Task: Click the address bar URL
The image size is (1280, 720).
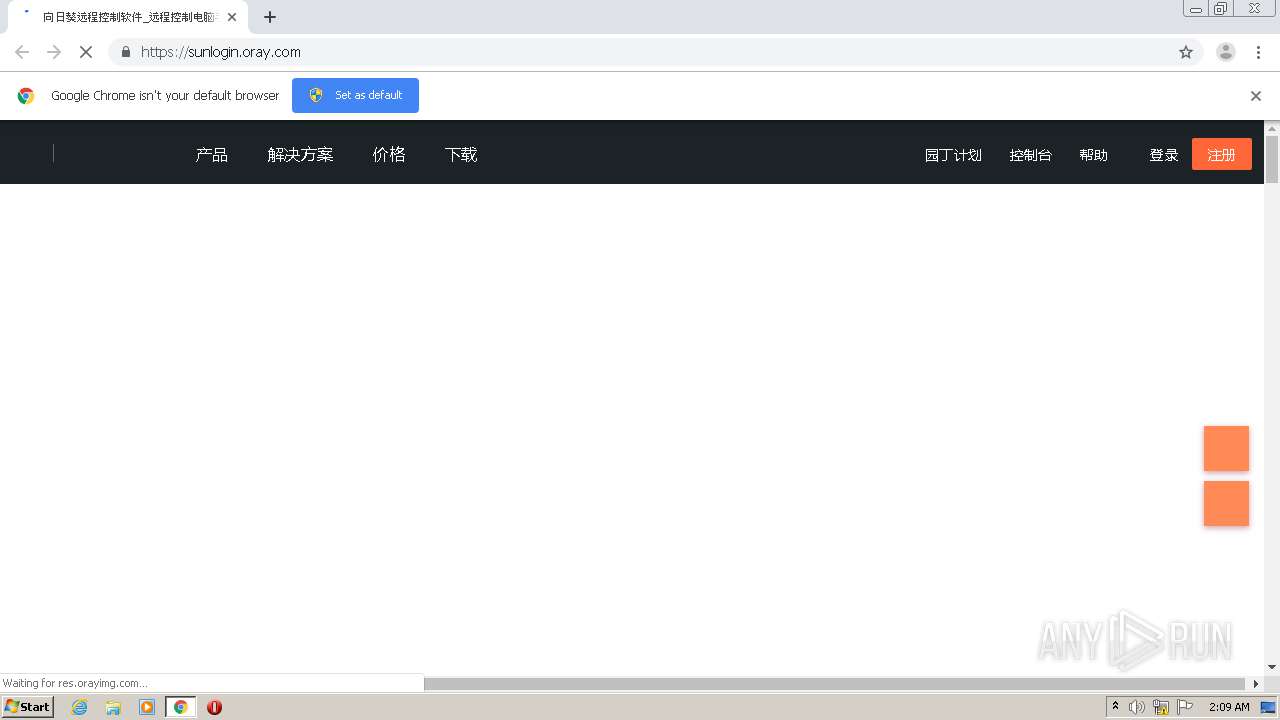Action: (220, 52)
